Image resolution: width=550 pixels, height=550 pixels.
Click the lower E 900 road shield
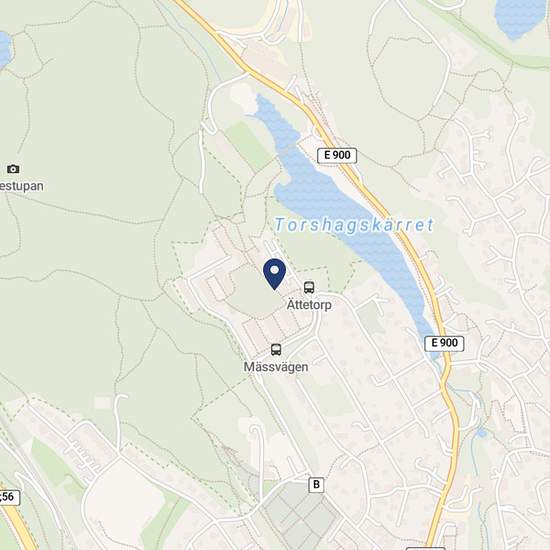click(x=444, y=343)
